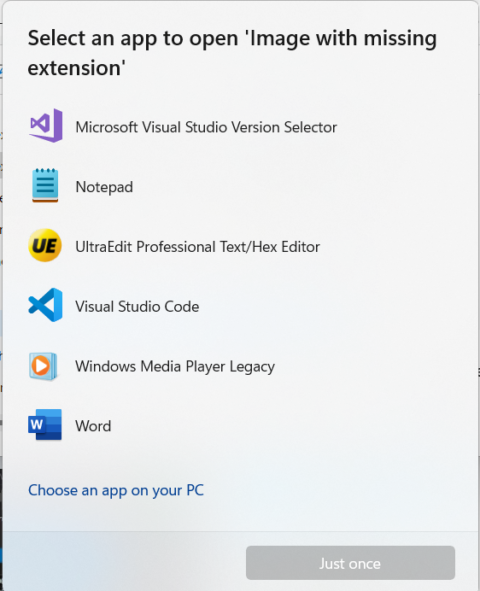Select the Visual Studio Code label

point(137,306)
